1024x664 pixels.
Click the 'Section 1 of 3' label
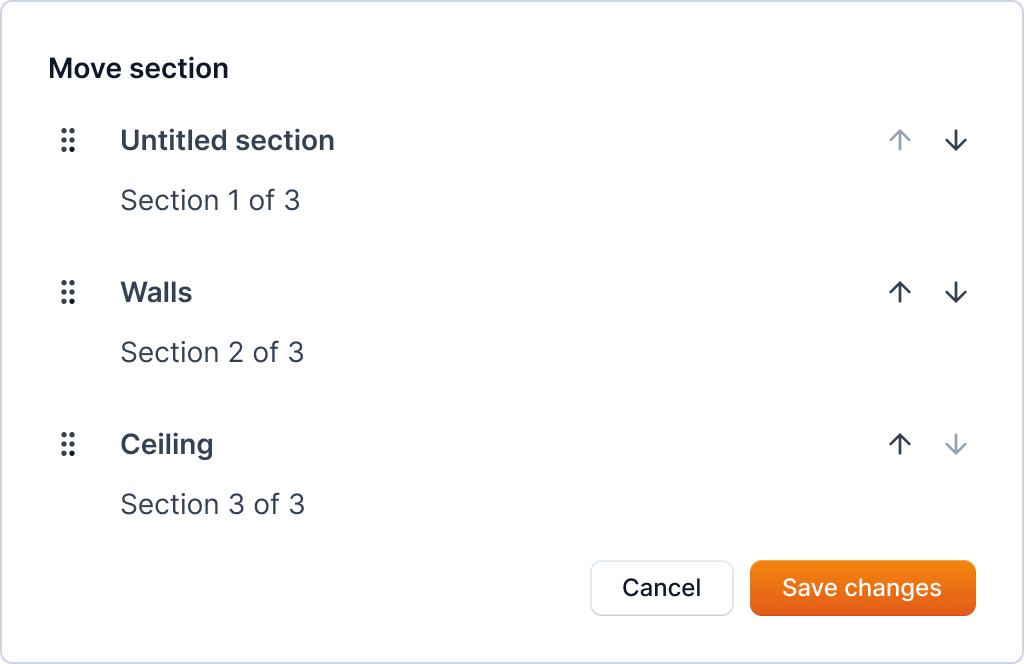click(x=210, y=201)
